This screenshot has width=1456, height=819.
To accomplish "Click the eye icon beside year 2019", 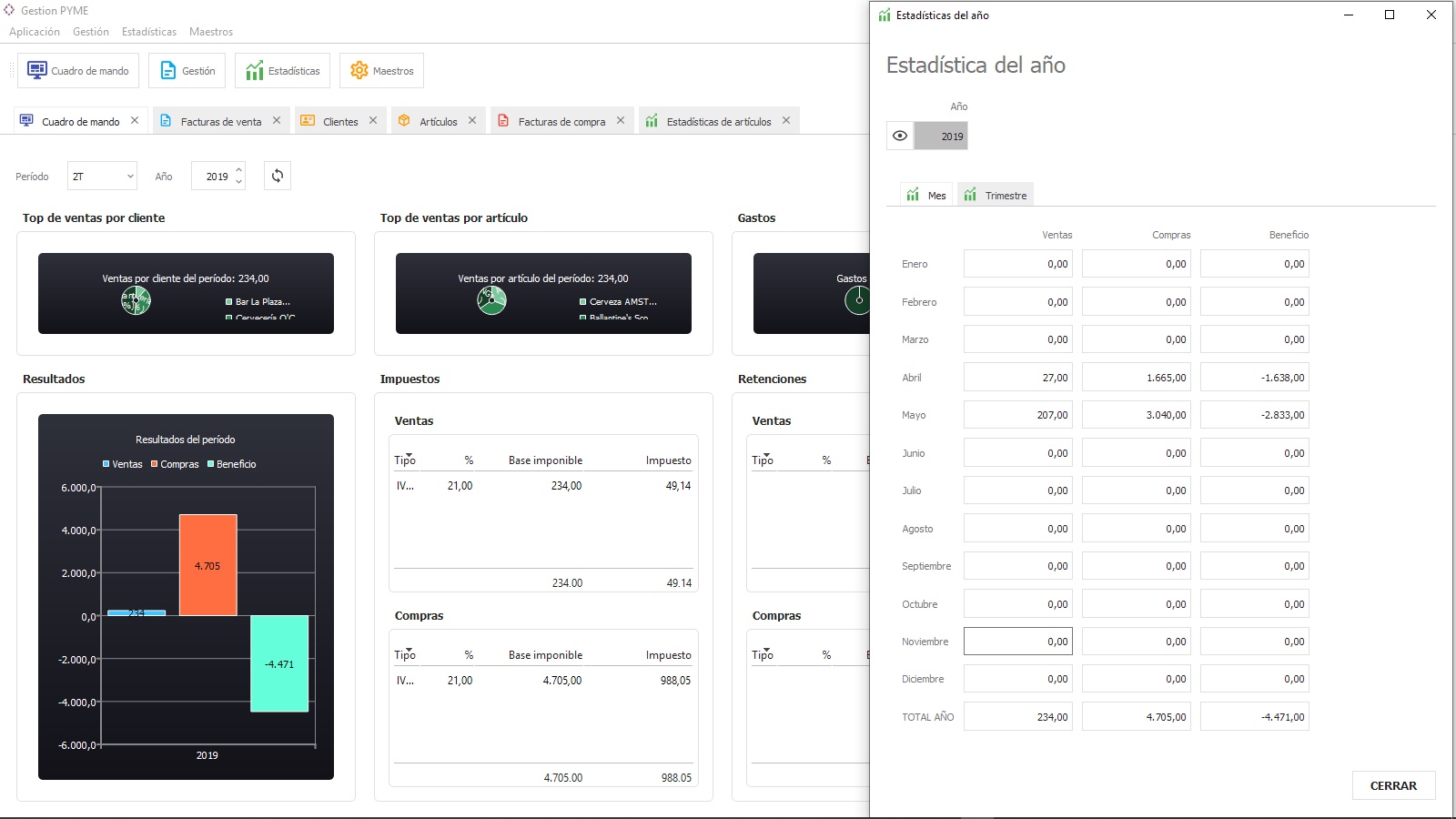I will [900, 136].
